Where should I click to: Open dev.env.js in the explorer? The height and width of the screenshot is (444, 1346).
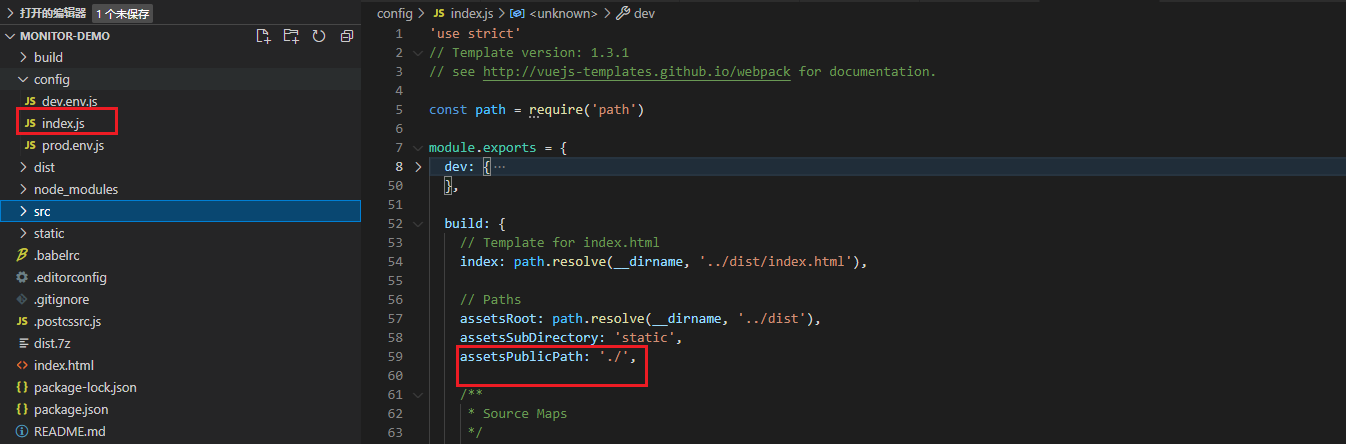pos(69,102)
